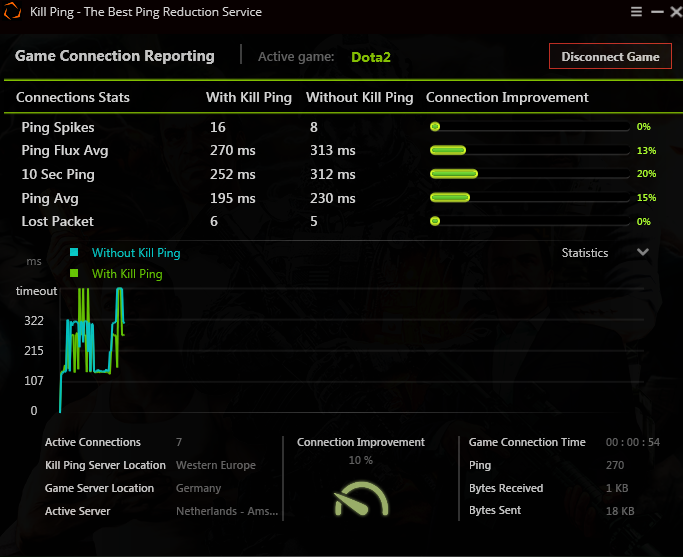Click the 230 ms value
The height and width of the screenshot is (557, 683).
point(333,198)
